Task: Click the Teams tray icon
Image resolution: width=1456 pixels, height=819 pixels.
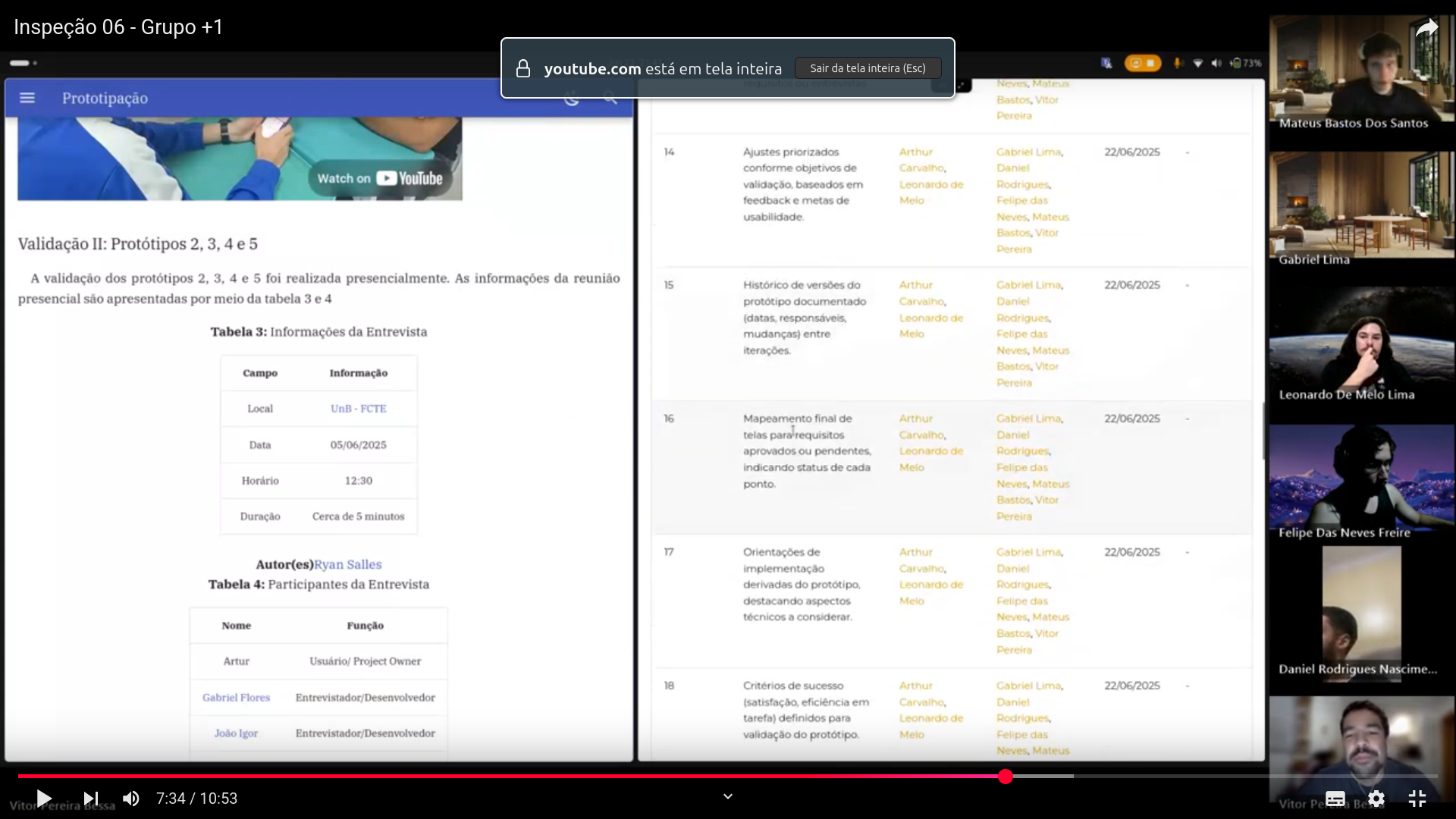Action: 1106,63
